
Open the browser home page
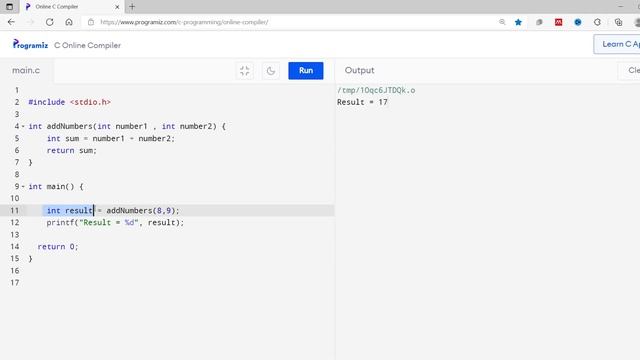coord(69,22)
